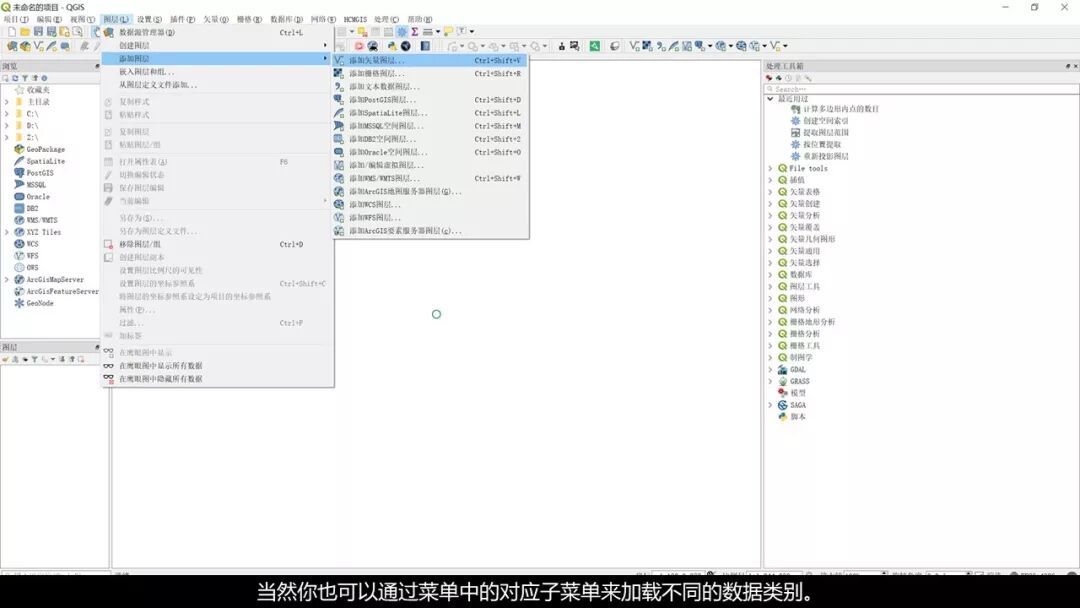The width and height of the screenshot is (1080, 608).
Task: Click the Open Project folder icon
Action: click(25, 32)
